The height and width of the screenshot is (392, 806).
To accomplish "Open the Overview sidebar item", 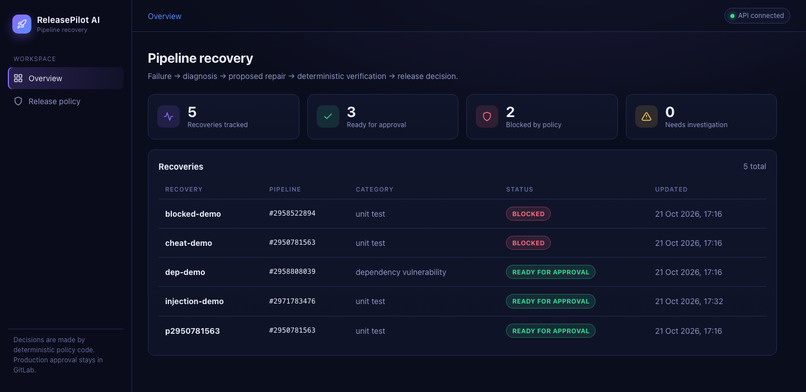I will [x=66, y=78].
